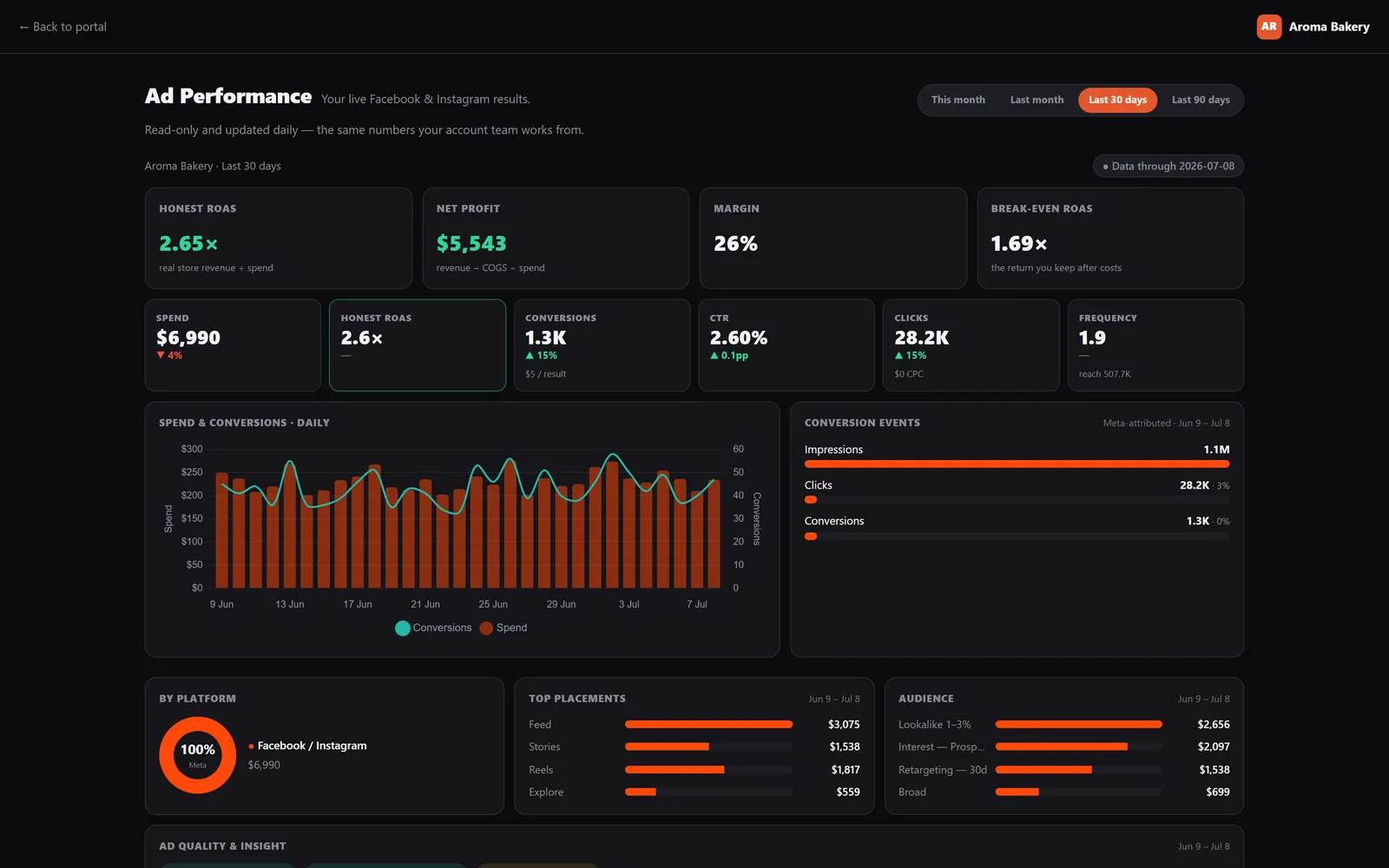Screen dimensions: 1389x868
Task: Click the Lookalike 1–3% audience bar
Action: pos(1078,725)
